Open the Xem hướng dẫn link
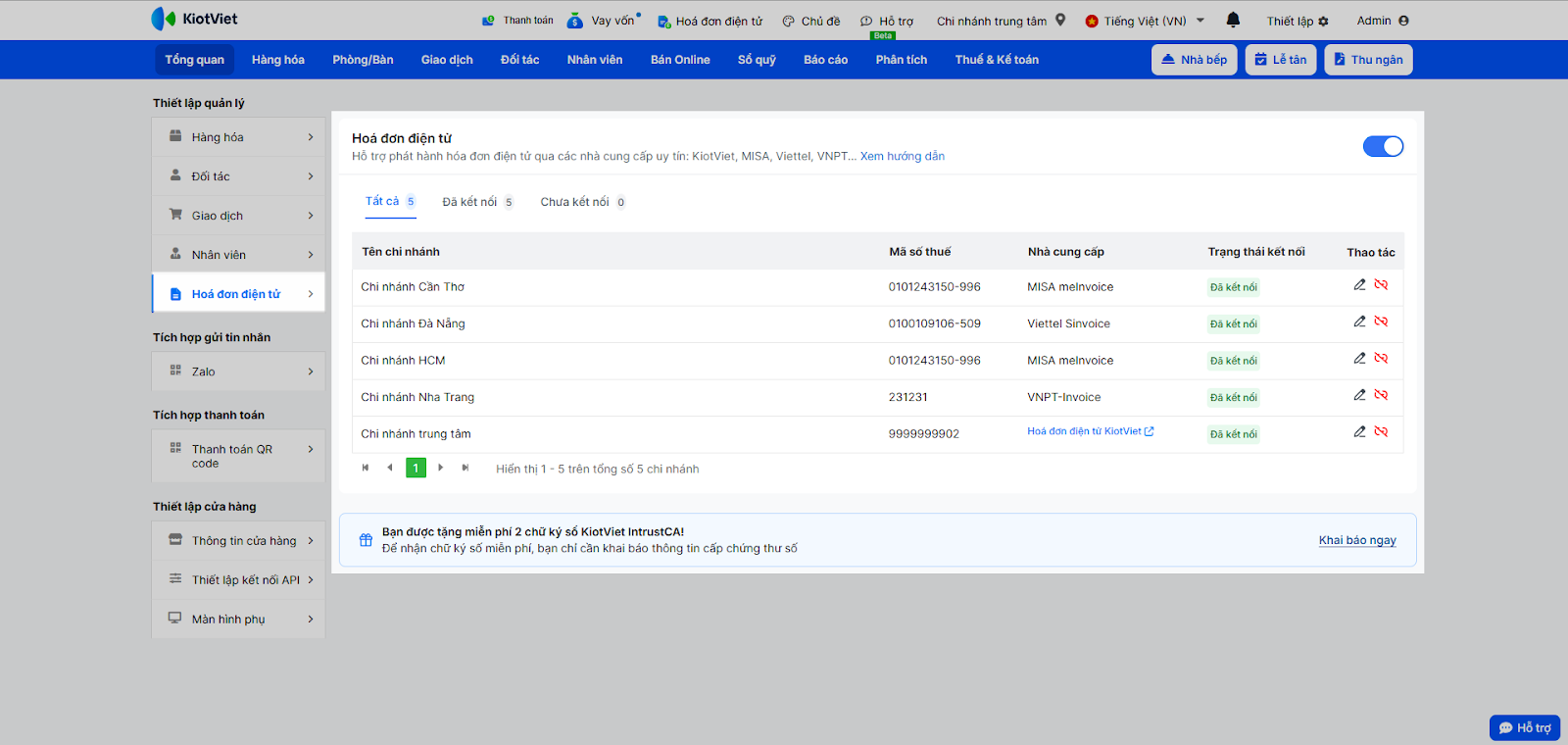The height and width of the screenshot is (745, 1568). 902,156
